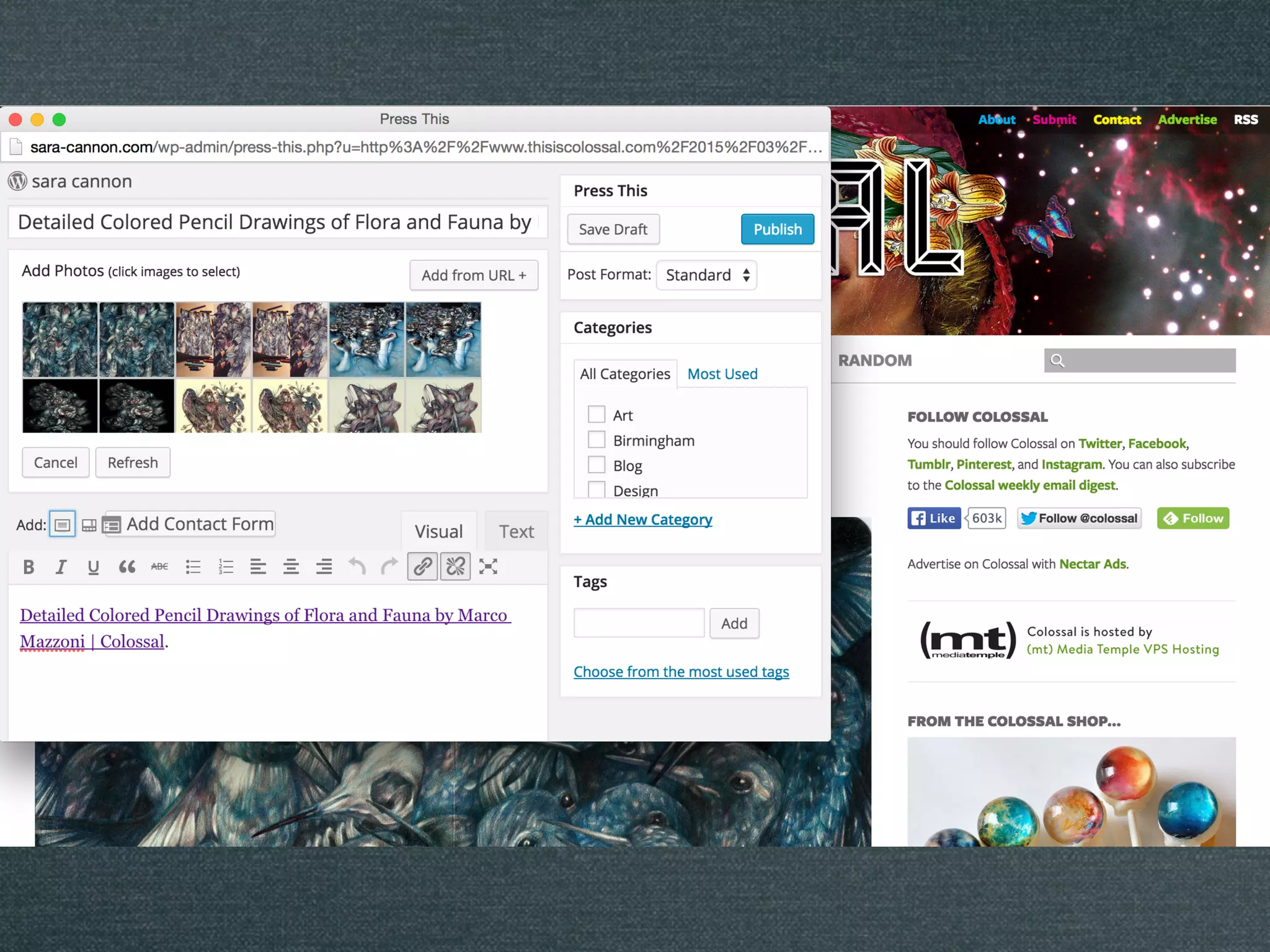Screen dimensions: 1270x952
Task: Click the blockquote icon
Action: [x=127, y=566]
